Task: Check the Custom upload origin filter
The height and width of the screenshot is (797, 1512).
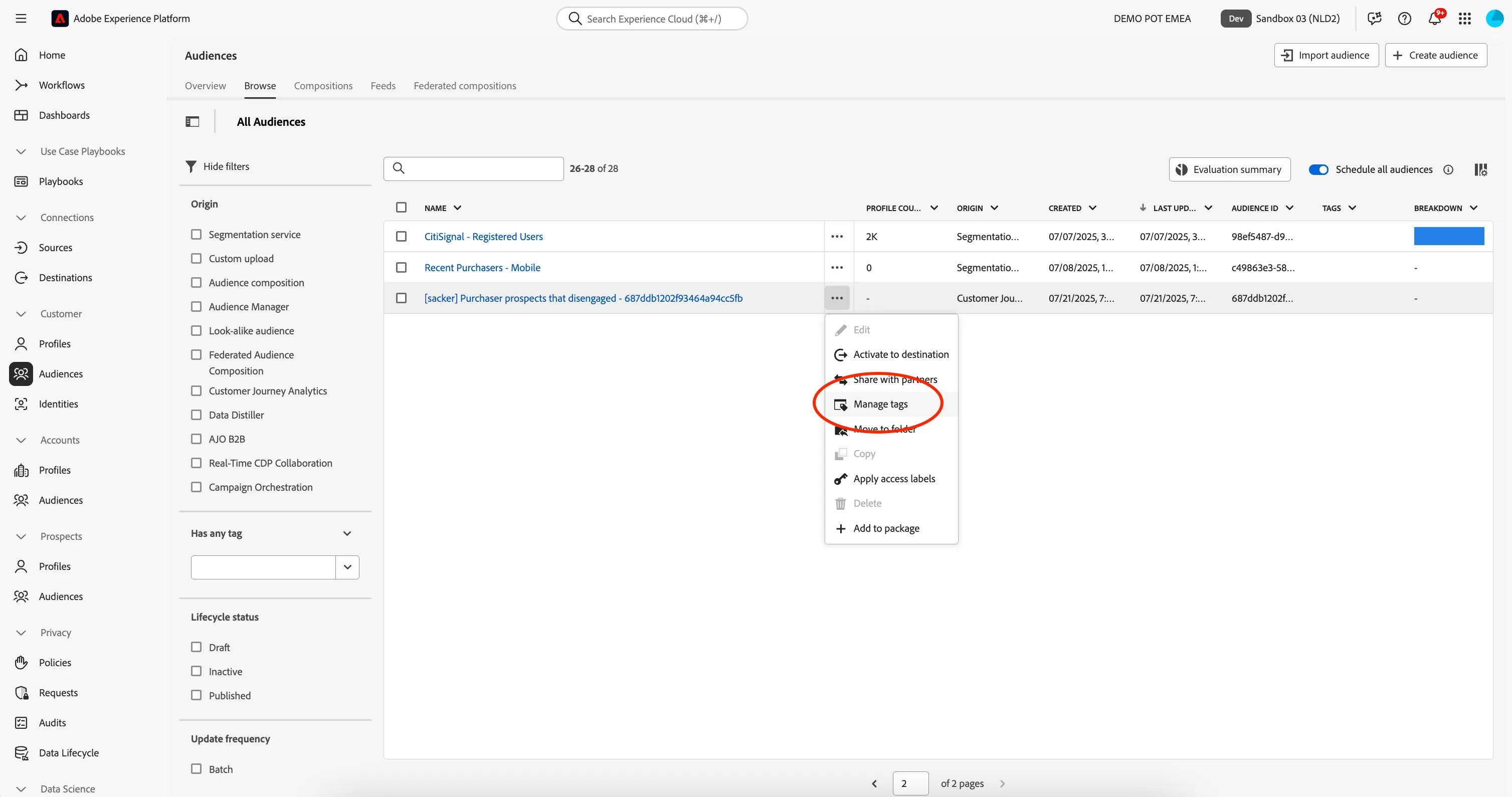Action: 196,258
